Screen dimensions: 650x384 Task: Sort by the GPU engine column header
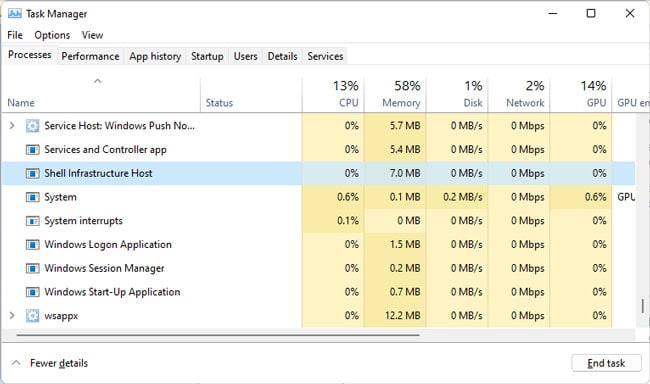(x=631, y=95)
